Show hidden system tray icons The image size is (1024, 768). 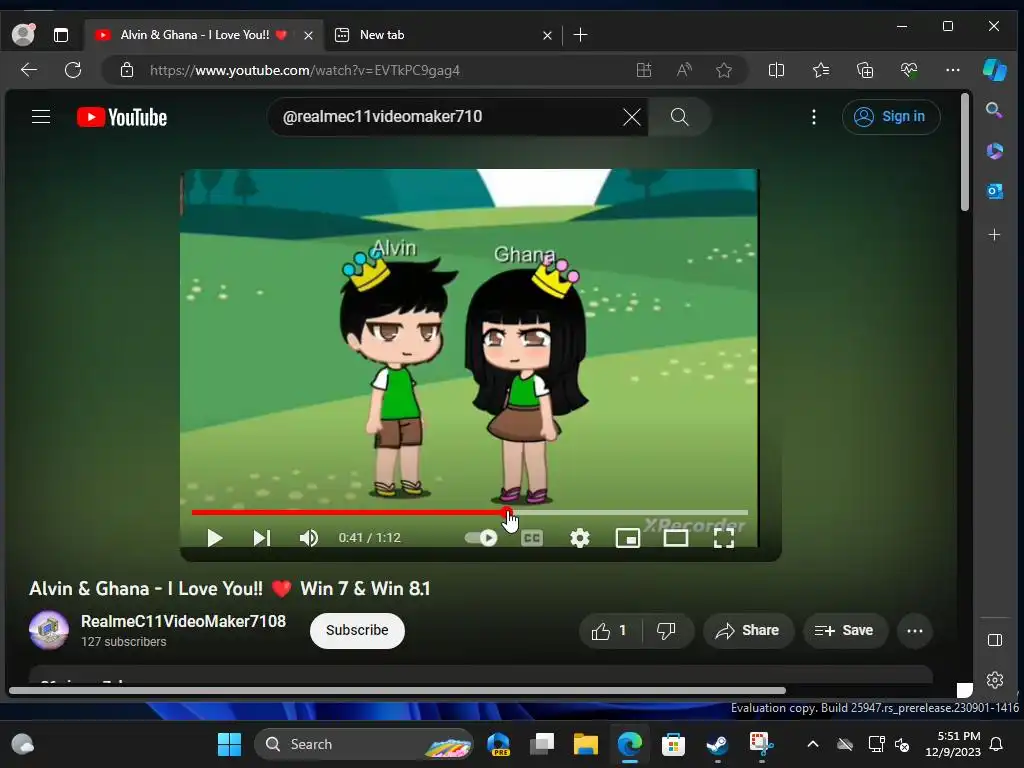click(x=813, y=744)
